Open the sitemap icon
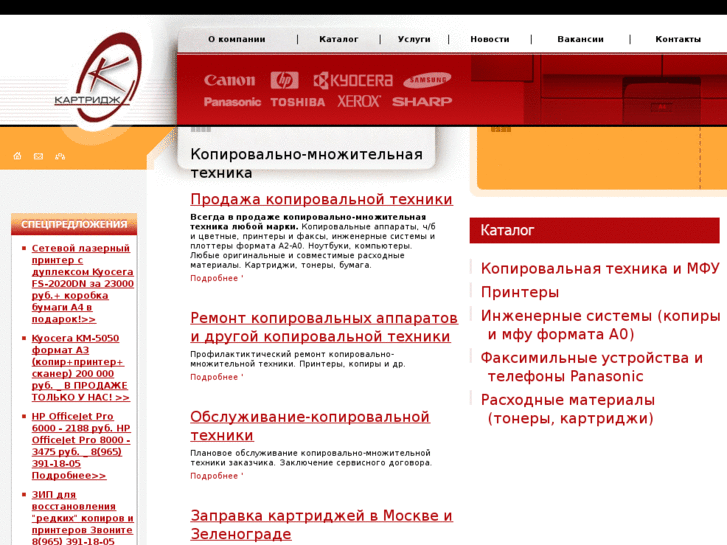This screenshot has height=545, width=727. coord(60,156)
